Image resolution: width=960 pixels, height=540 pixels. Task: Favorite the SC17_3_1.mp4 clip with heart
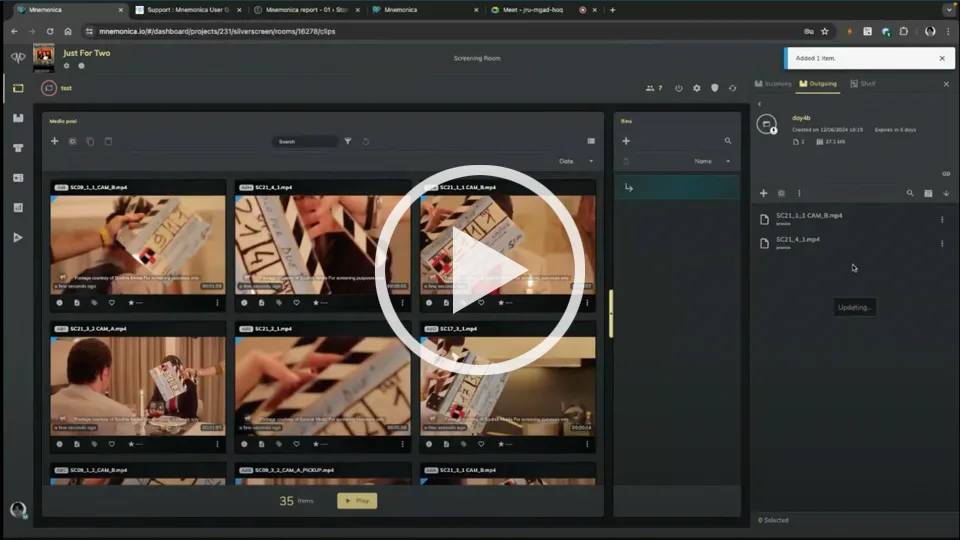pyautogui.click(x=481, y=444)
